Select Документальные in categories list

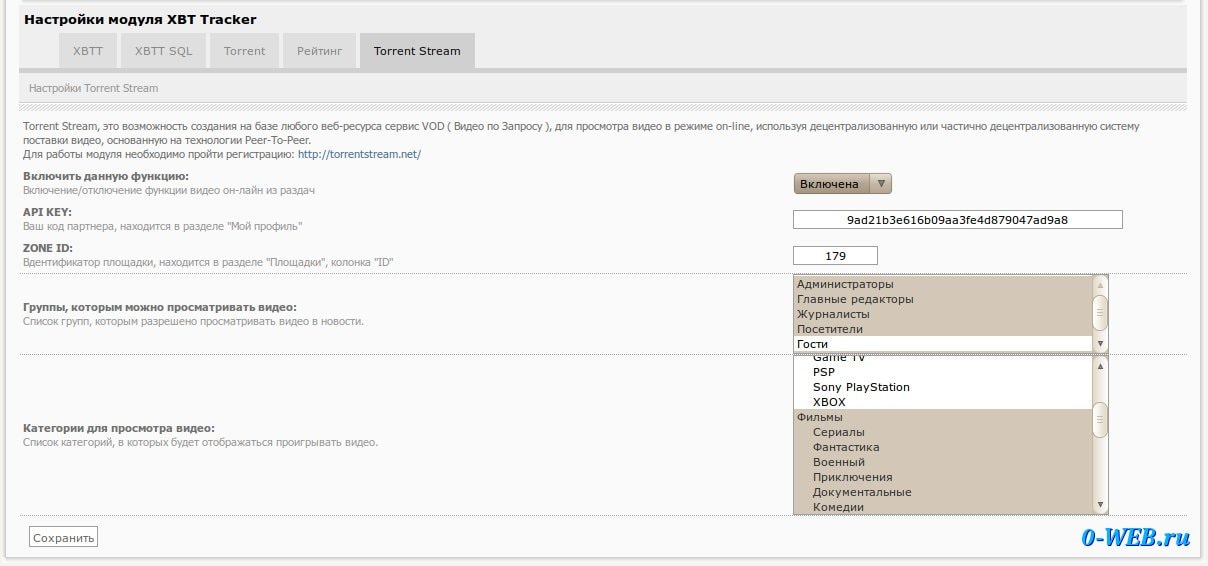[x=861, y=492]
